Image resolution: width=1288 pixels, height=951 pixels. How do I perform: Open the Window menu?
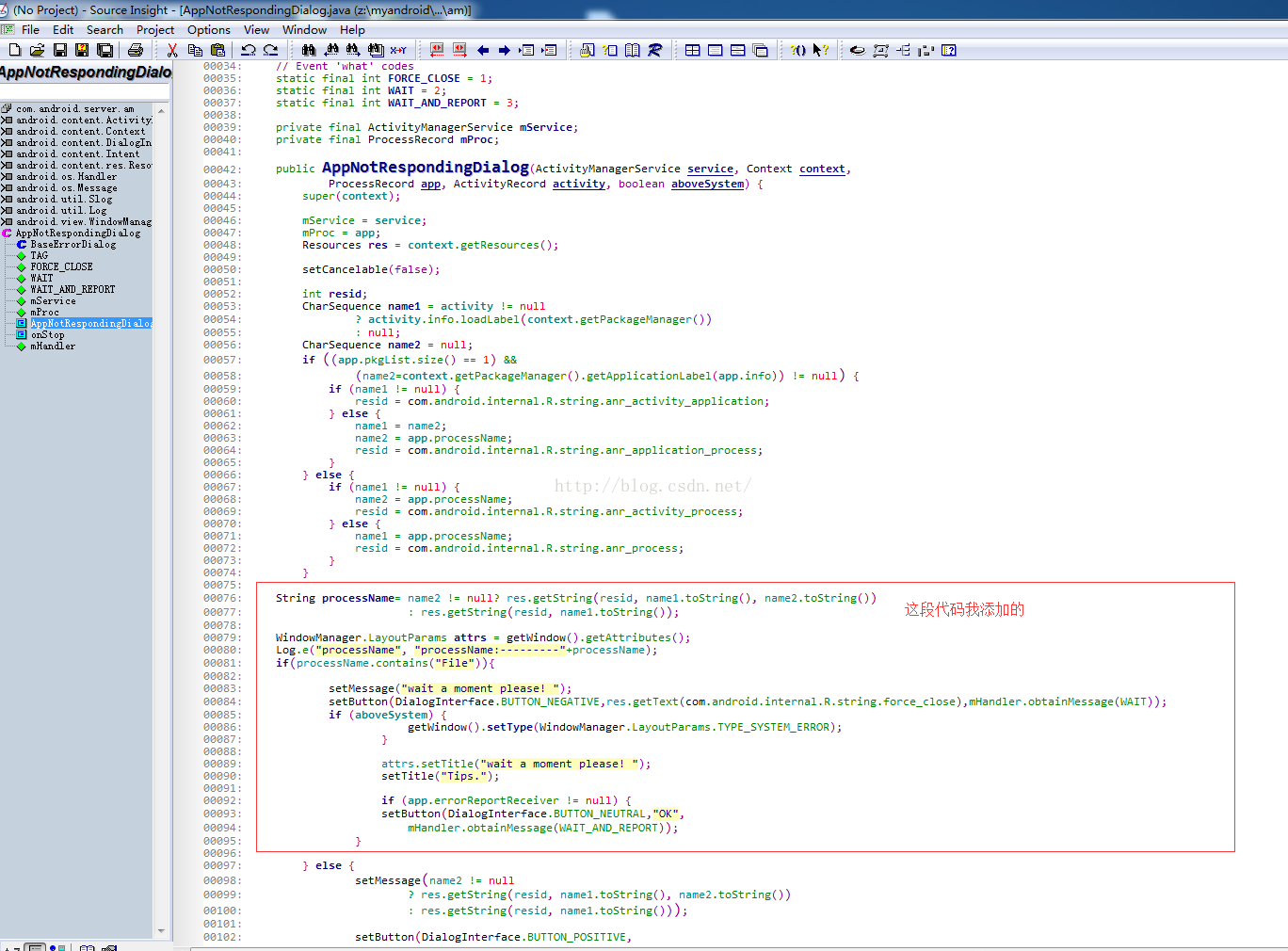click(304, 30)
